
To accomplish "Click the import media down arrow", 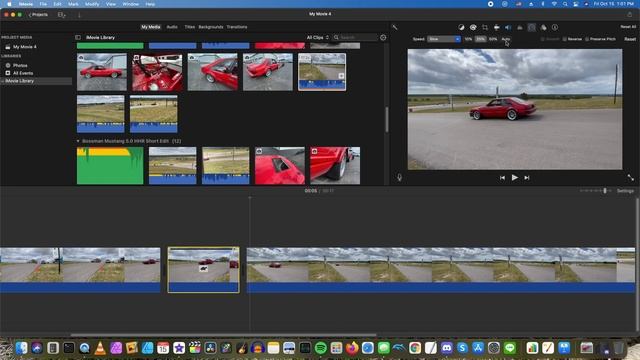I will point(79,15).
